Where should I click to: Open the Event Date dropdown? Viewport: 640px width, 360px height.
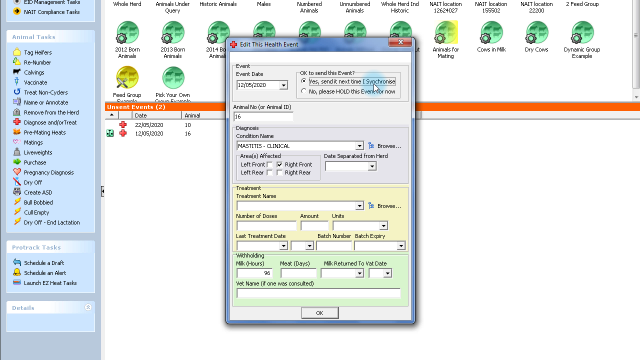[283, 85]
